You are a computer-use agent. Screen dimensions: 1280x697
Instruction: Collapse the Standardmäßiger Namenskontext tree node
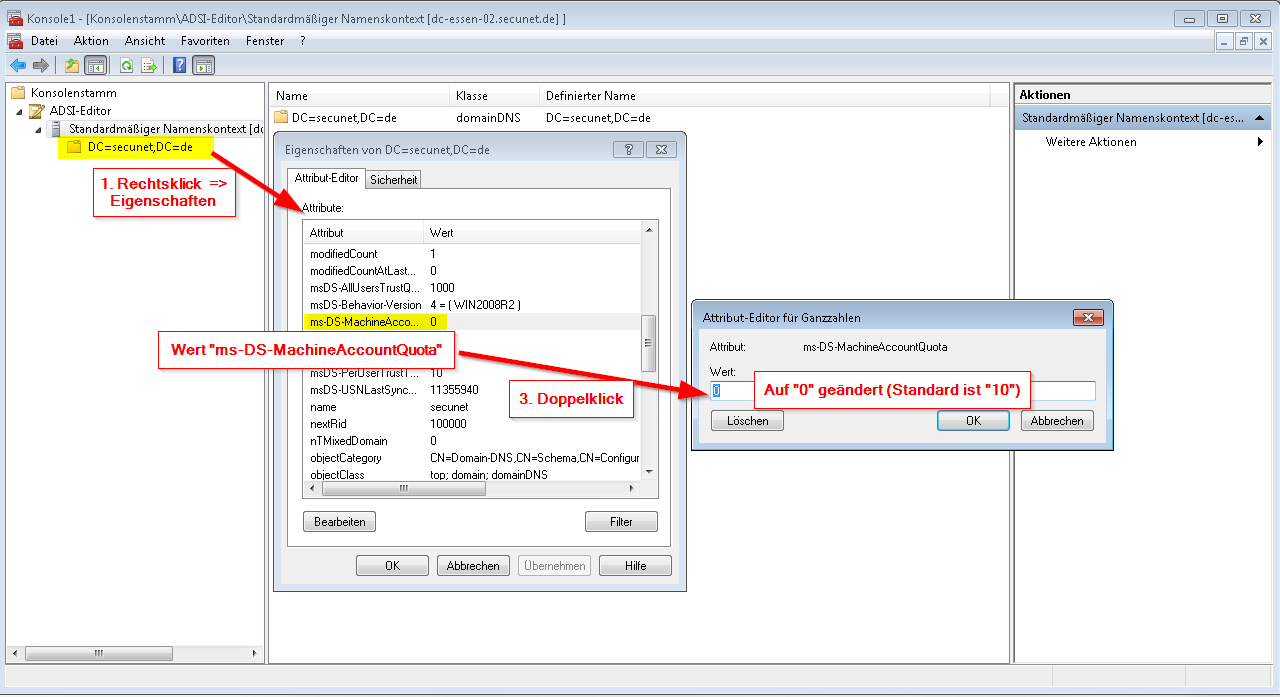pos(39,129)
